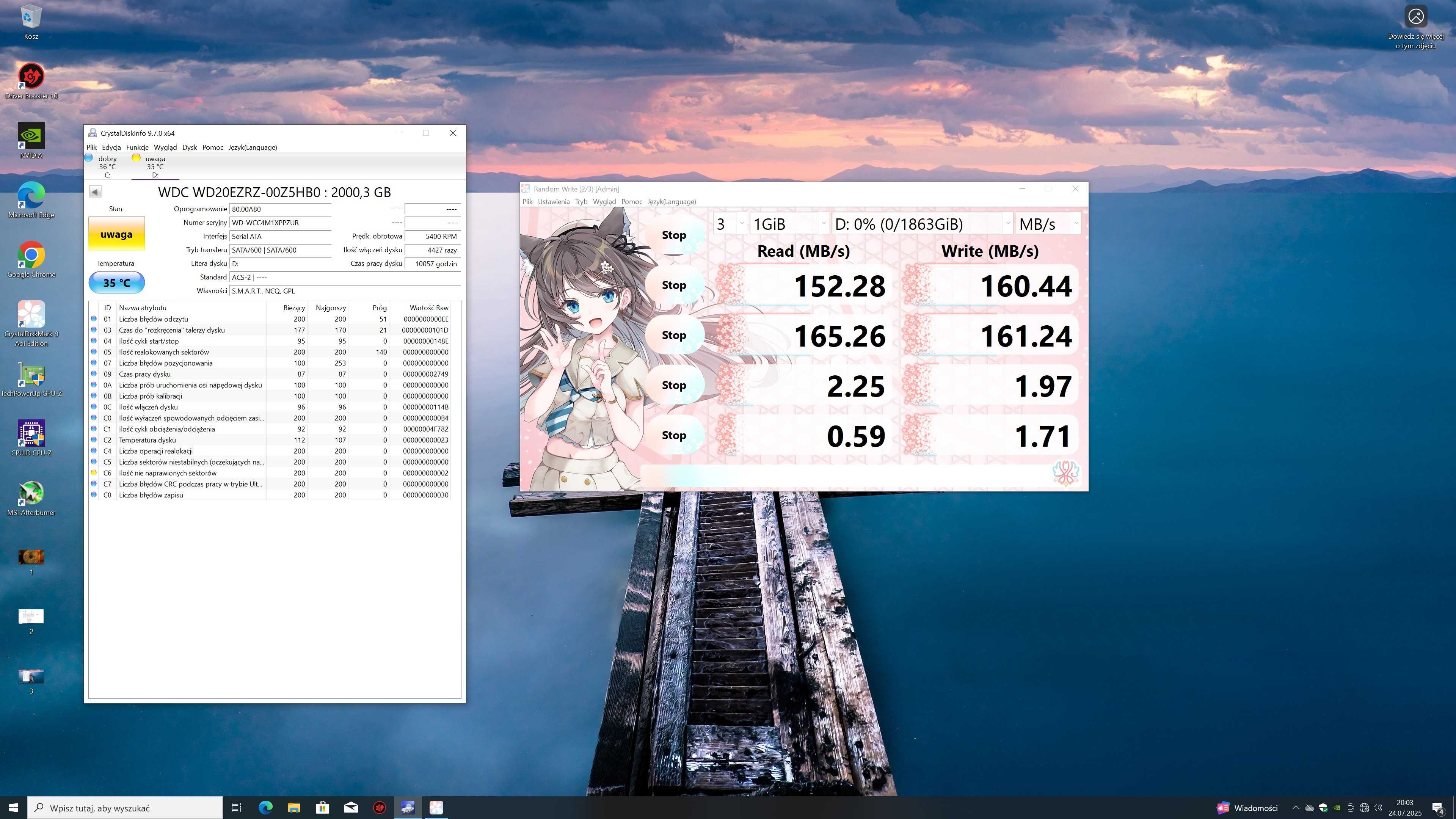The width and height of the screenshot is (1456, 819).
Task: Show hidden system tray icons
Action: [1296, 808]
